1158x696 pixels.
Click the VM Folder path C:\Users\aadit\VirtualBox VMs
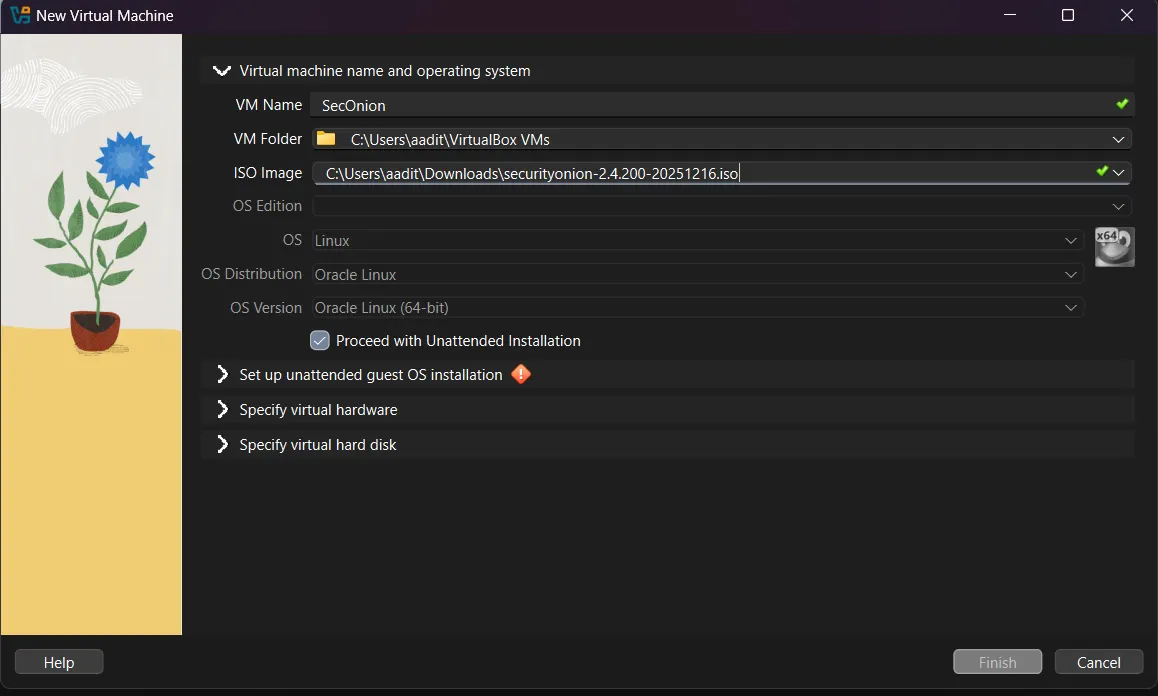coord(450,140)
